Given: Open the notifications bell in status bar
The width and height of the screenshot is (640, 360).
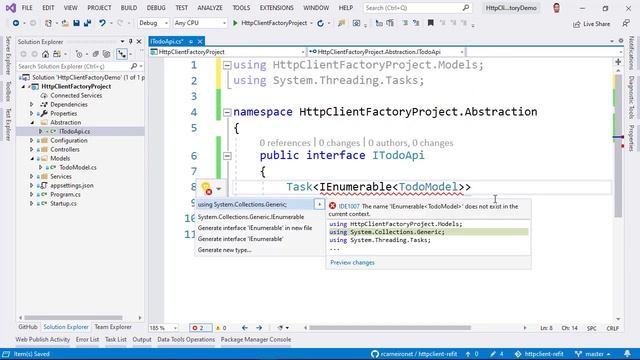Looking at the screenshot, I should pos(627,354).
